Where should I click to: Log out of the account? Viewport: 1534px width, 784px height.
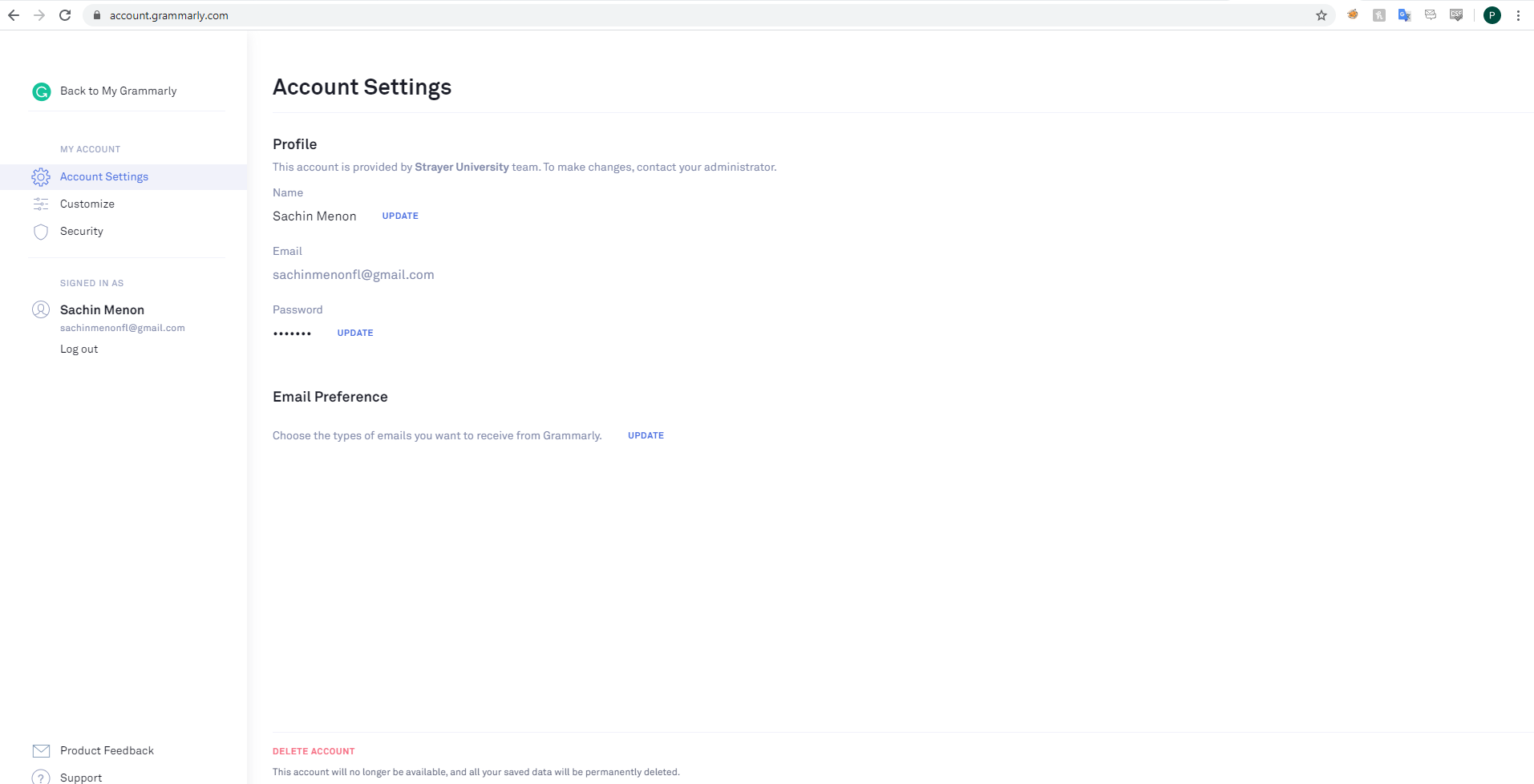(79, 349)
